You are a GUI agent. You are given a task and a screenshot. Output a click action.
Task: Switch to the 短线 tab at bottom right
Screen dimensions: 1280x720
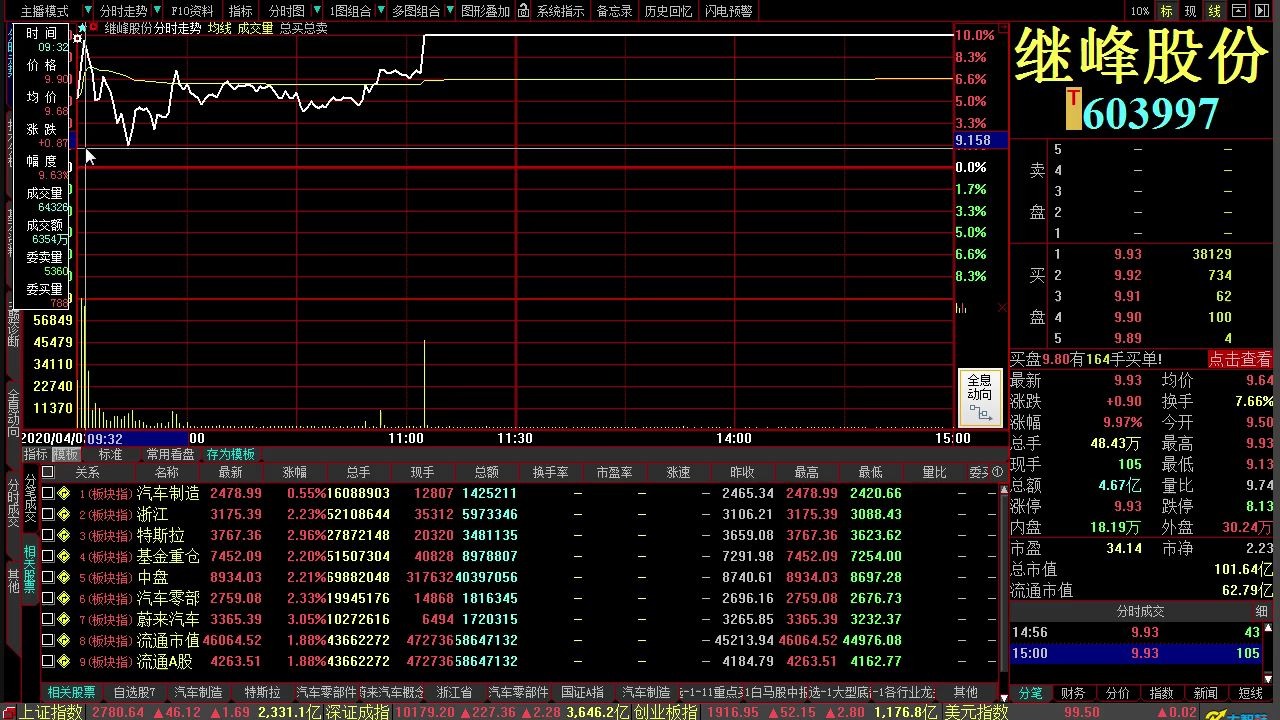(1250, 693)
